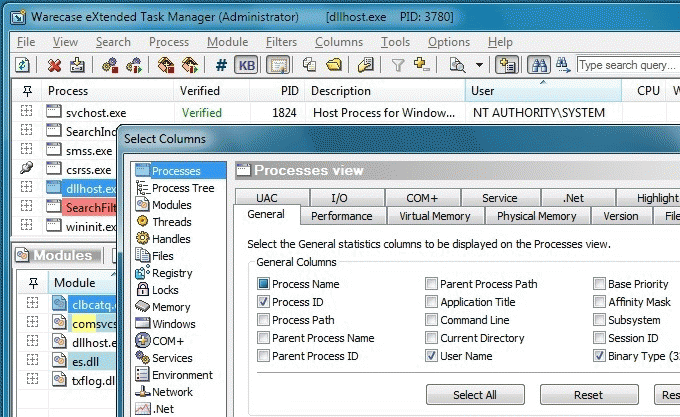Click the pin column header in process list

27,91
